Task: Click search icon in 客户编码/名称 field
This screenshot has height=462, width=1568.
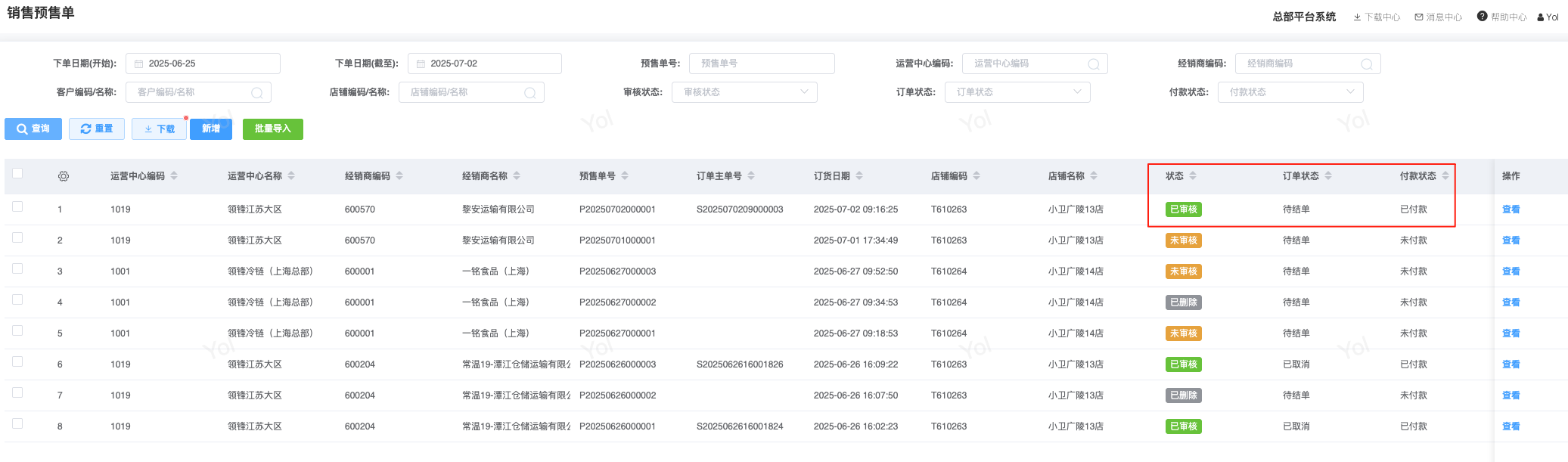Action: coord(256,93)
